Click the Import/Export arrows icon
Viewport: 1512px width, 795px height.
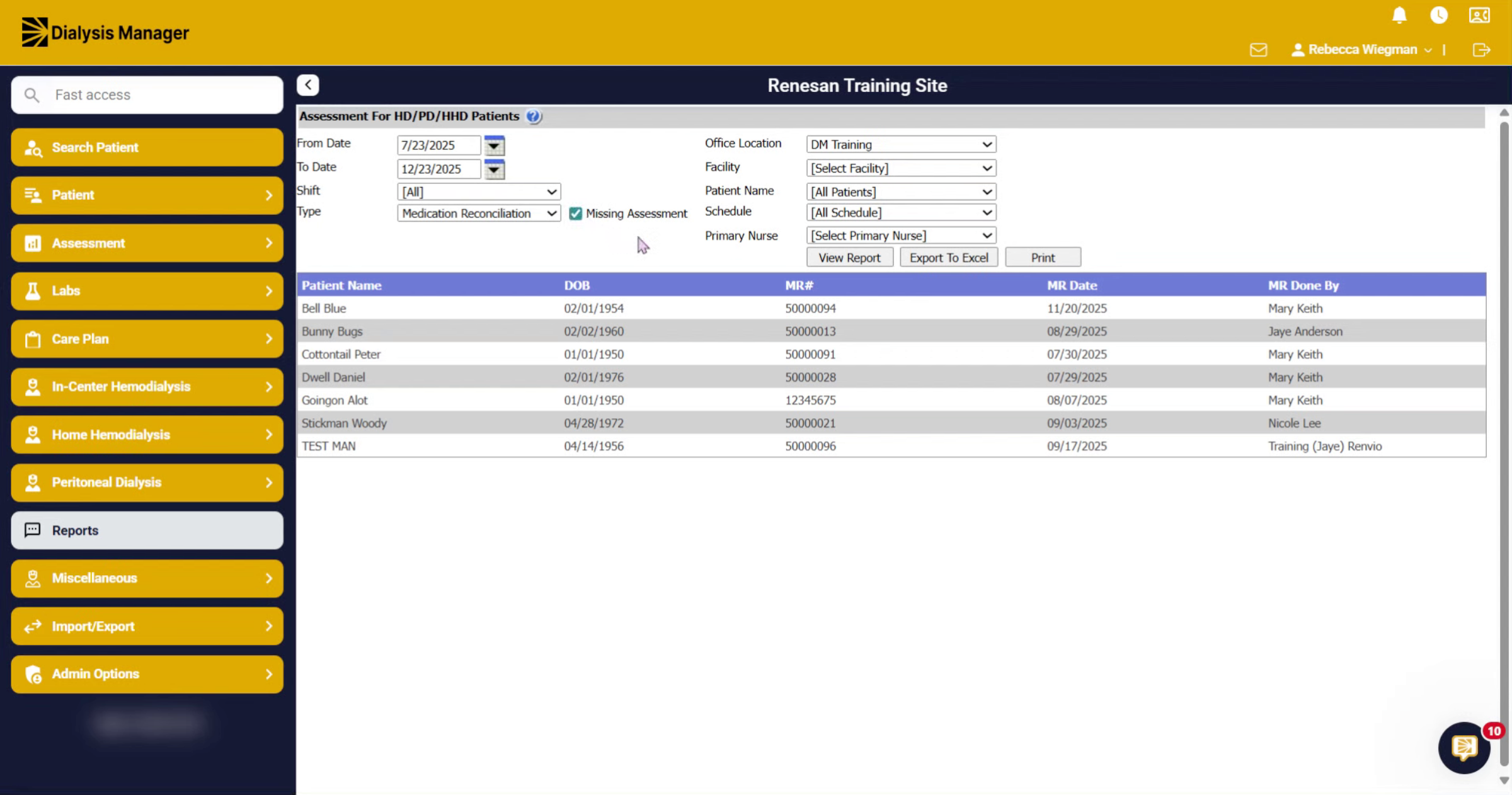[x=33, y=626]
